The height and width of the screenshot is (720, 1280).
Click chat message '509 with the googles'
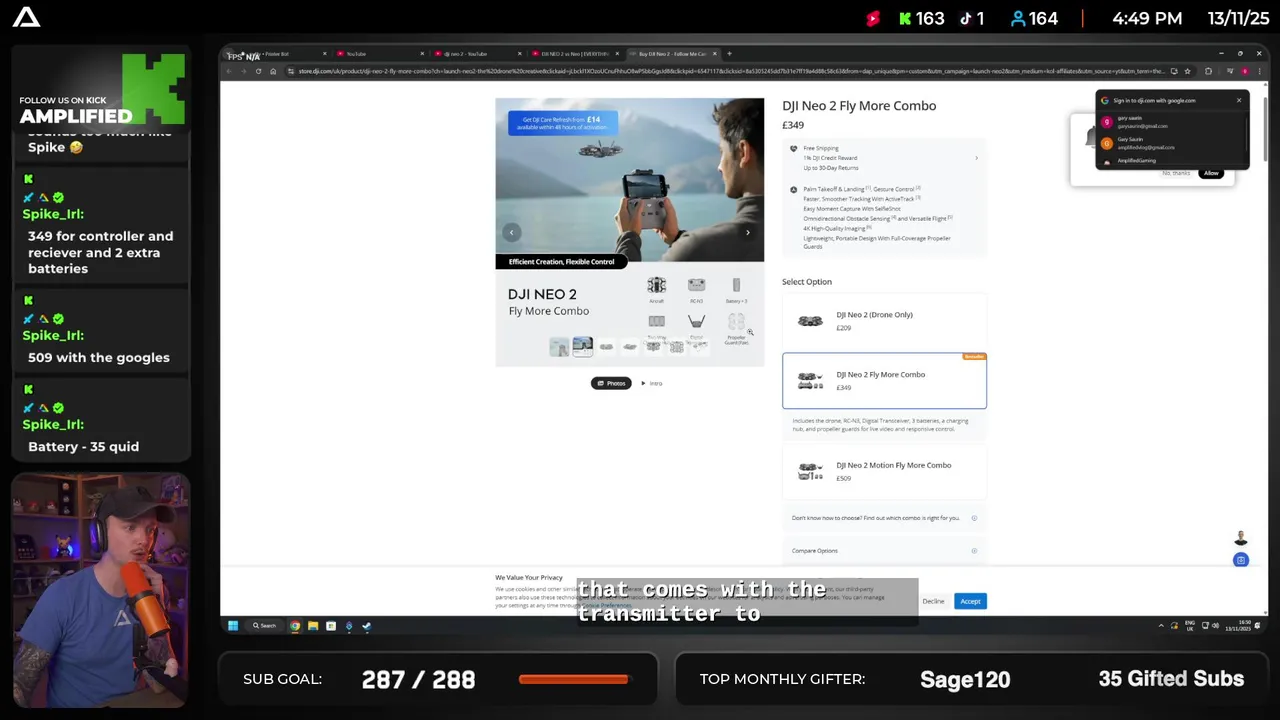click(x=99, y=357)
